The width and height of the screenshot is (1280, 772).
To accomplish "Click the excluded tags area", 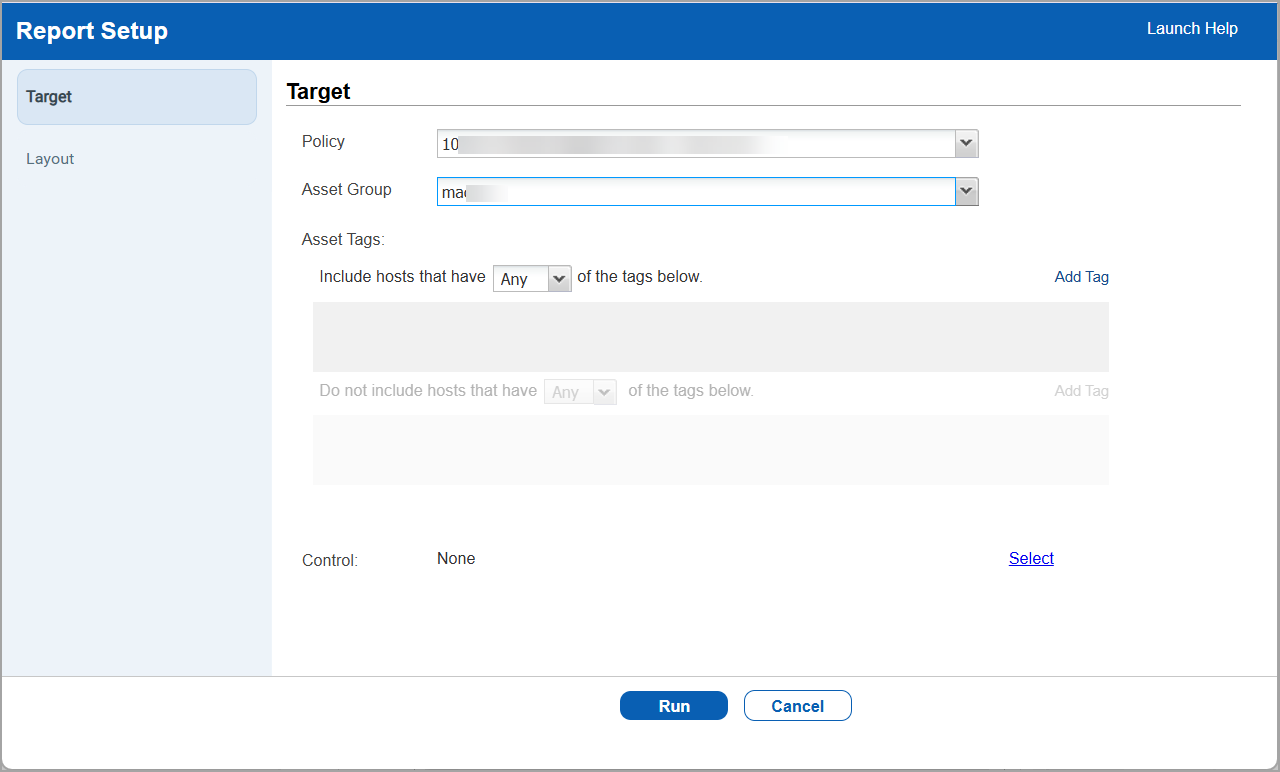I will coord(710,450).
